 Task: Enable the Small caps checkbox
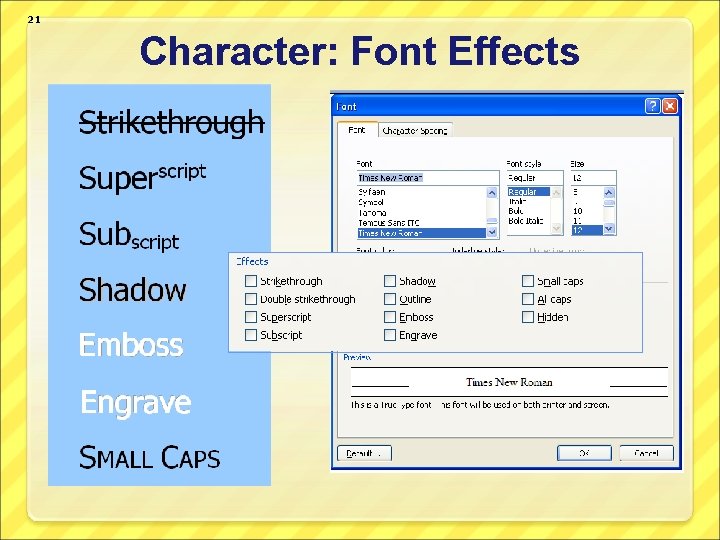528,281
